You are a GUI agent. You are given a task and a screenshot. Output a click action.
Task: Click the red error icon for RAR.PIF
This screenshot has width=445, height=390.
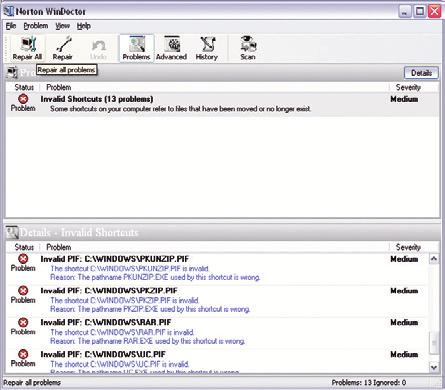point(23,322)
